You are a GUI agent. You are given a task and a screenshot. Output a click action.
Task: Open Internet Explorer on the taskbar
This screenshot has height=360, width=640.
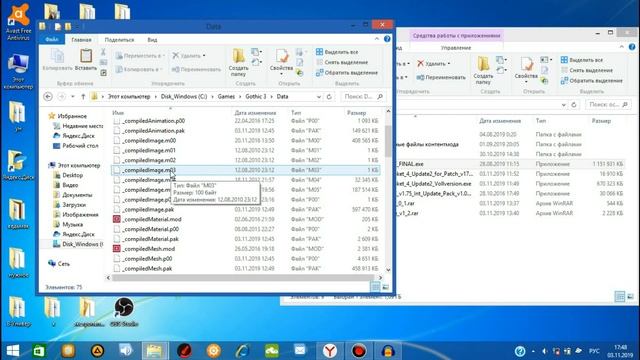click(x=242, y=351)
